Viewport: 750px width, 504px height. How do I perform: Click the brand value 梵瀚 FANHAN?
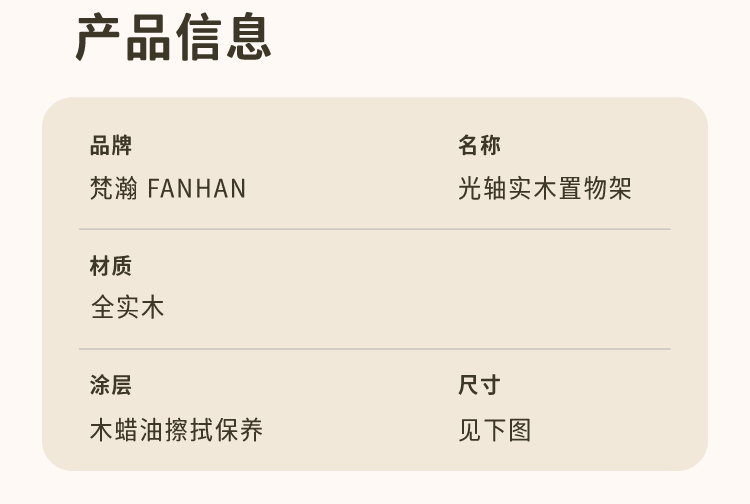tap(168, 188)
